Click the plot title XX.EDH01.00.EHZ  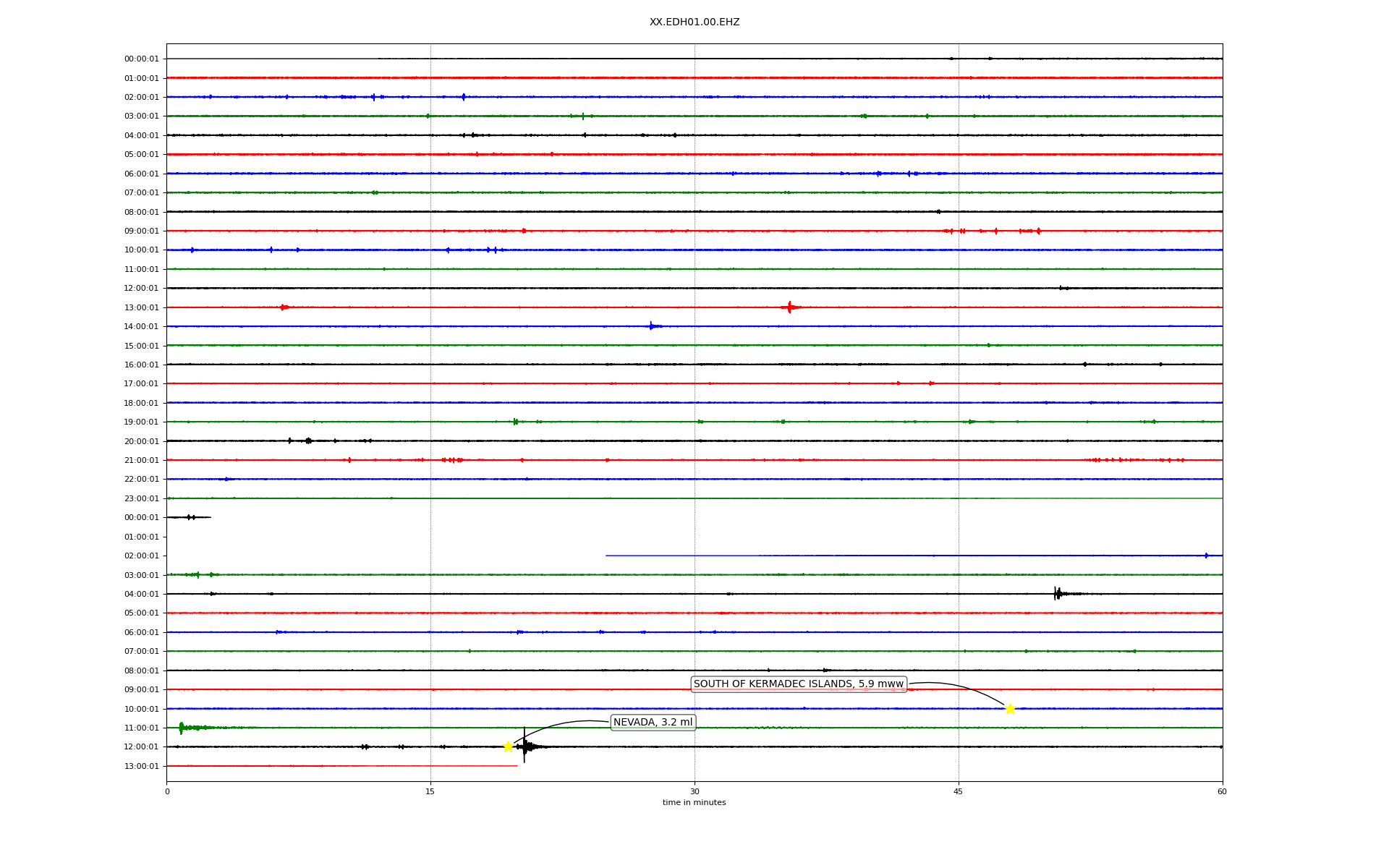click(x=694, y=22)
